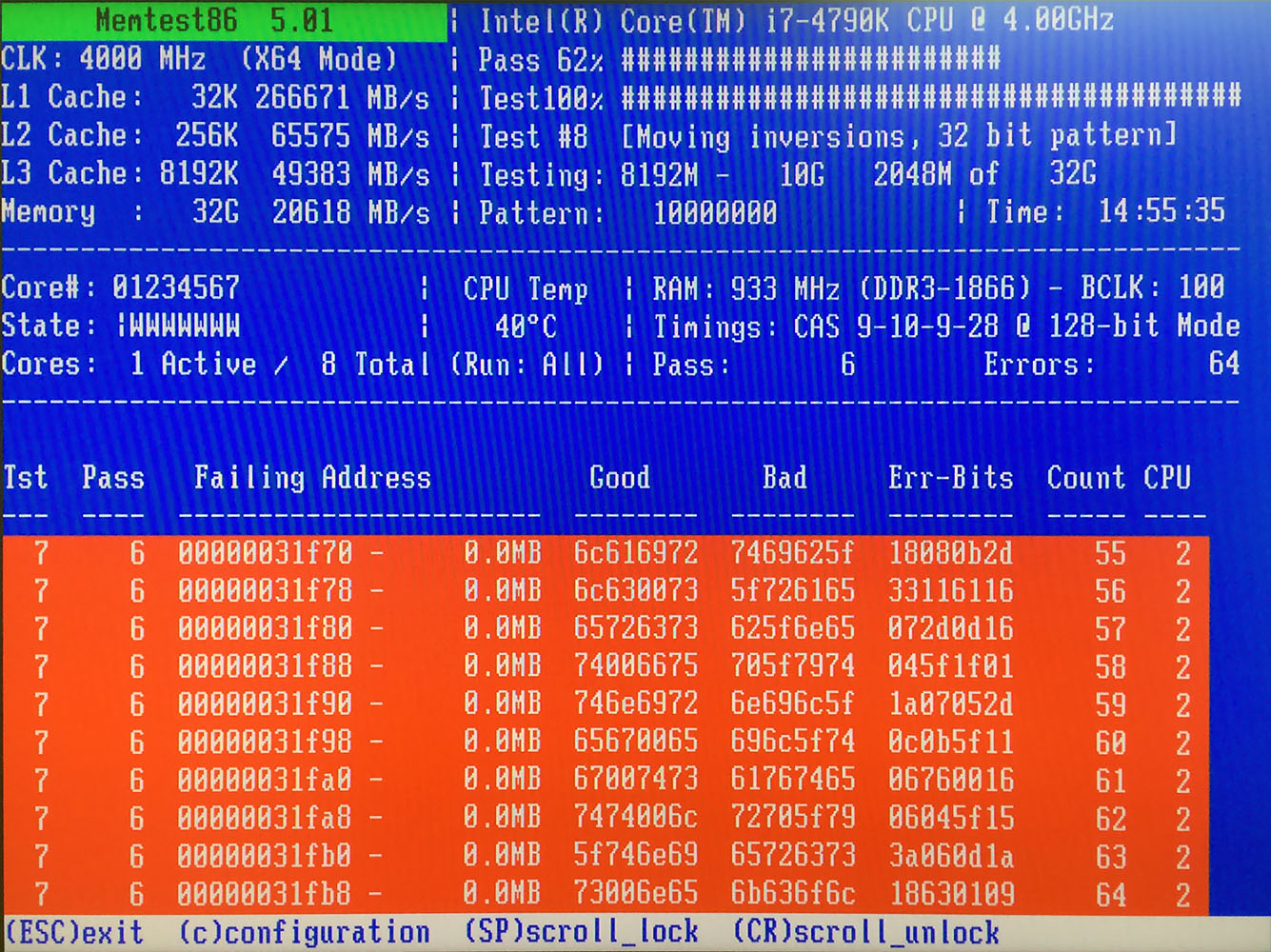Click the Good column header

click(620, 477)
